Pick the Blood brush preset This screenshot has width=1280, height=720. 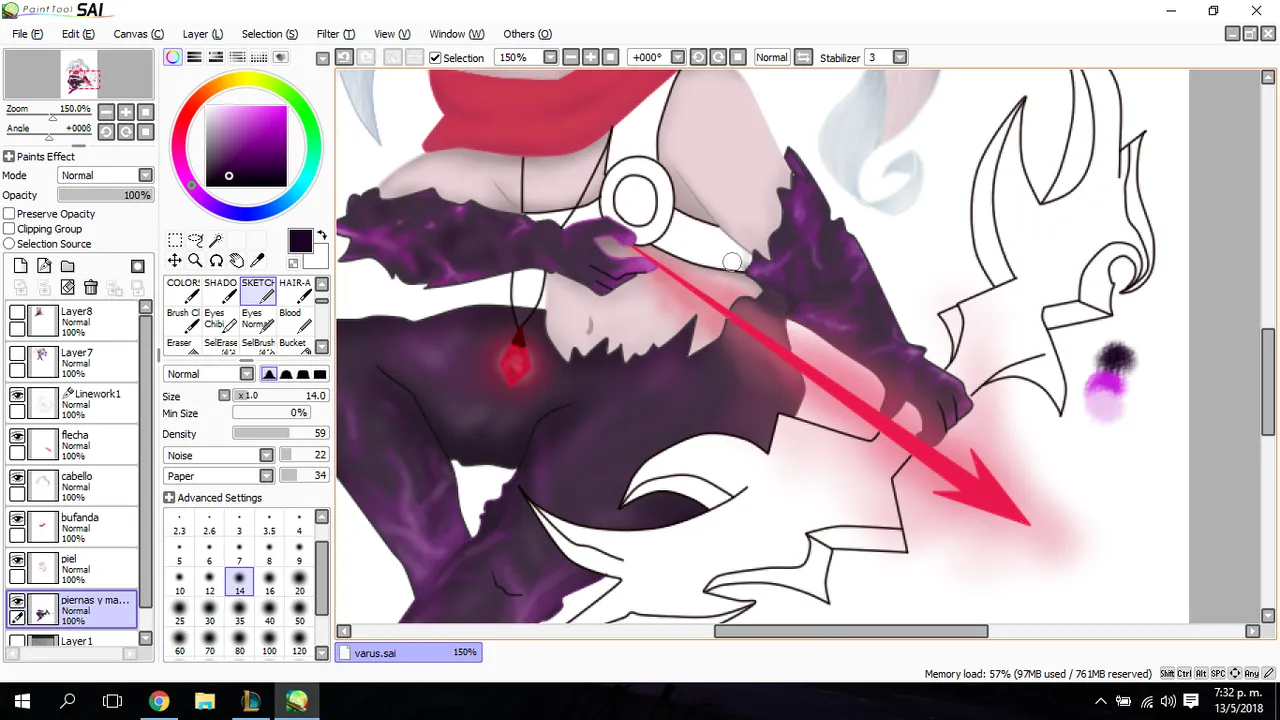coord(296,320)
